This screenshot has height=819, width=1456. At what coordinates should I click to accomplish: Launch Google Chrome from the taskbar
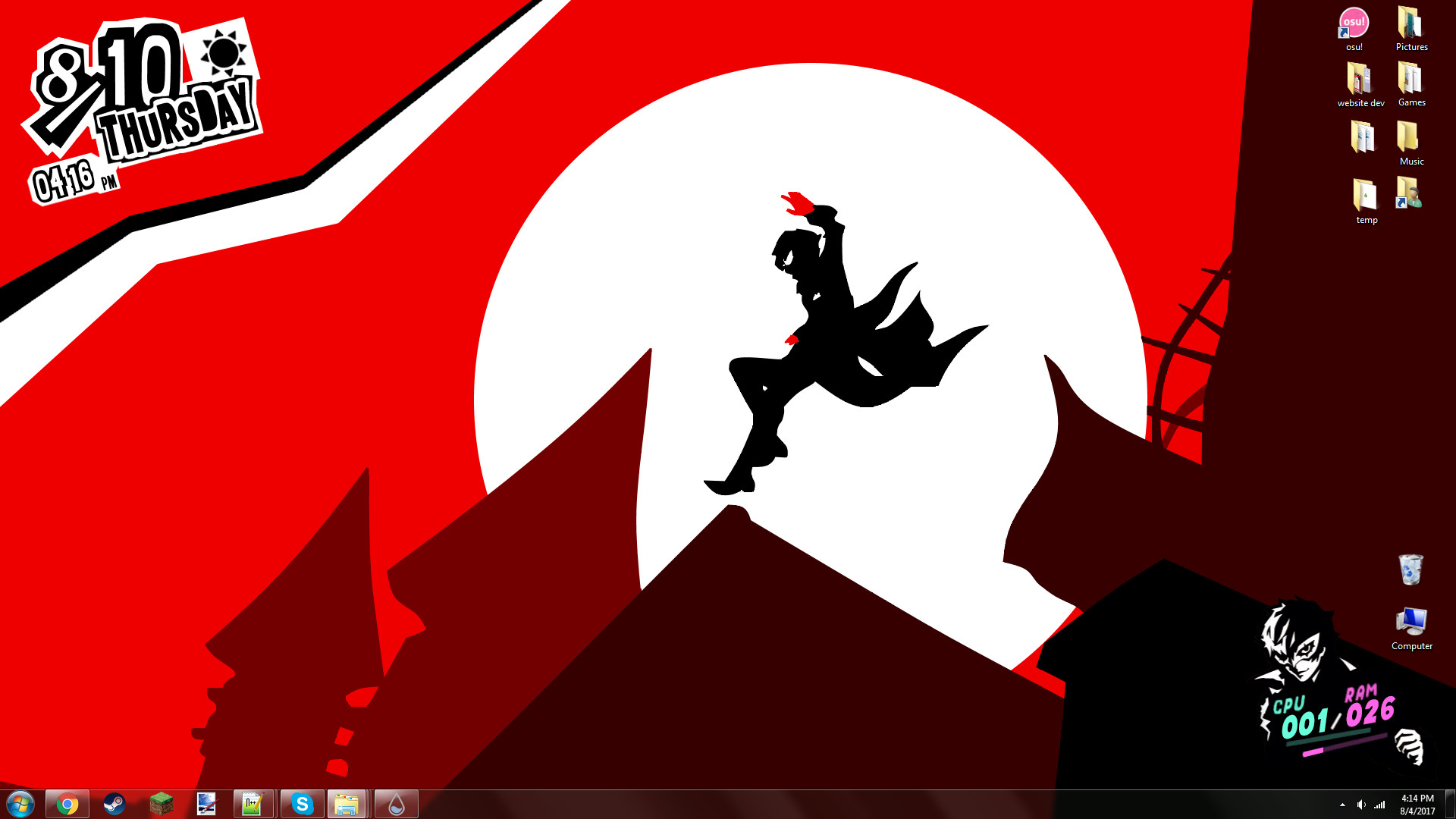tap(67, 804)
